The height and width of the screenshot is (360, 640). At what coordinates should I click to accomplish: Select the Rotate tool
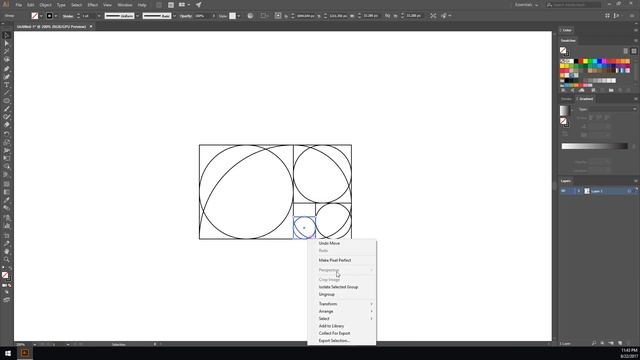6,134
